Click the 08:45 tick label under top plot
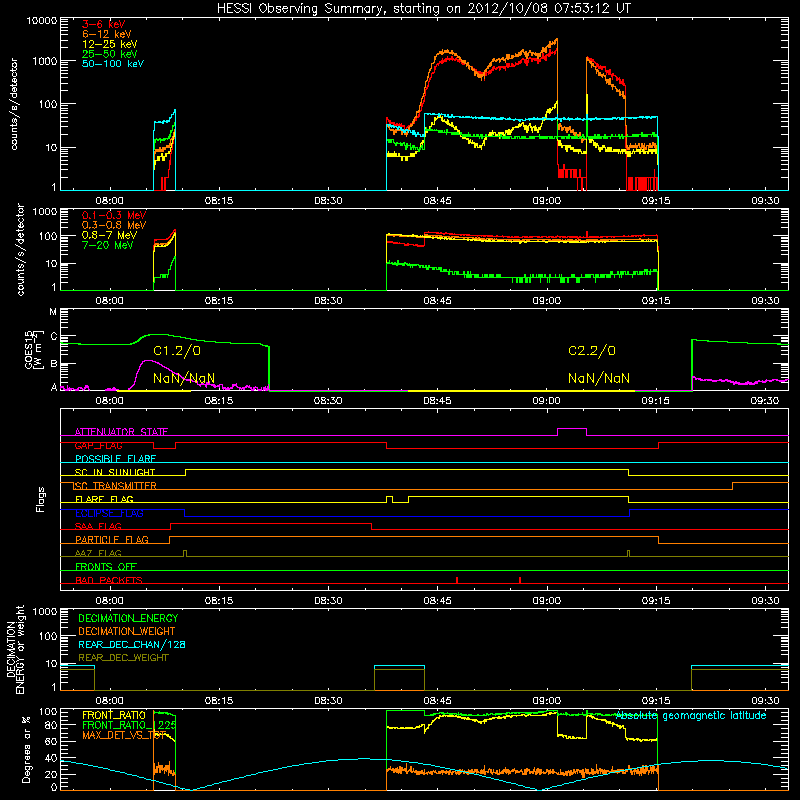Viewport: 800px width, 800px height. pyautogui.click(x=437, y=201)
